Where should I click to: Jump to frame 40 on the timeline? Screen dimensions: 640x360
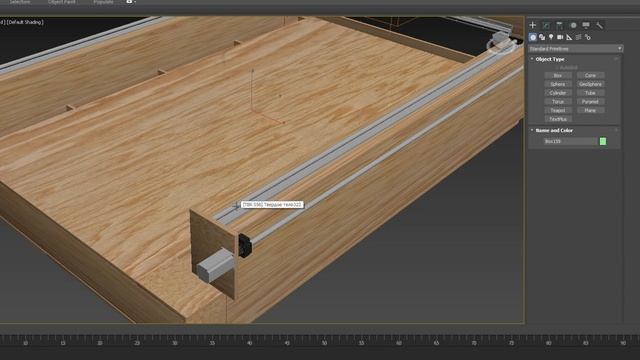[249, 343]
